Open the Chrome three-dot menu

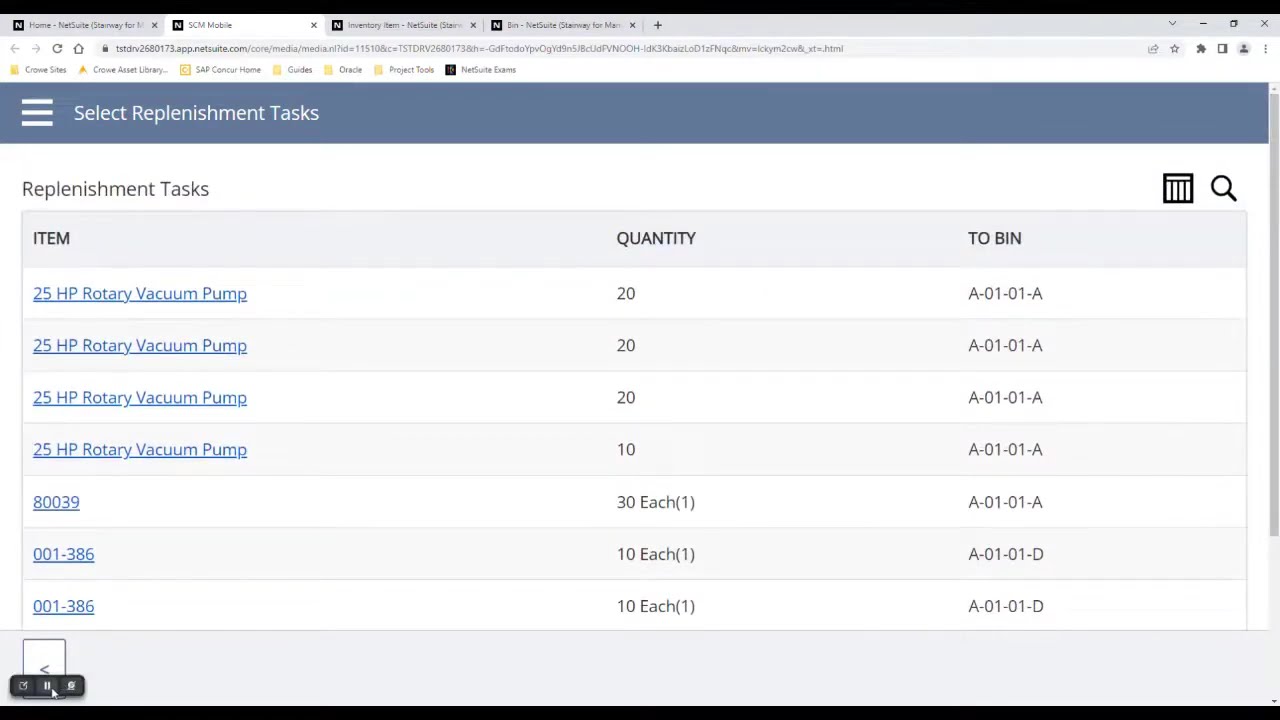coord(1265,48)
